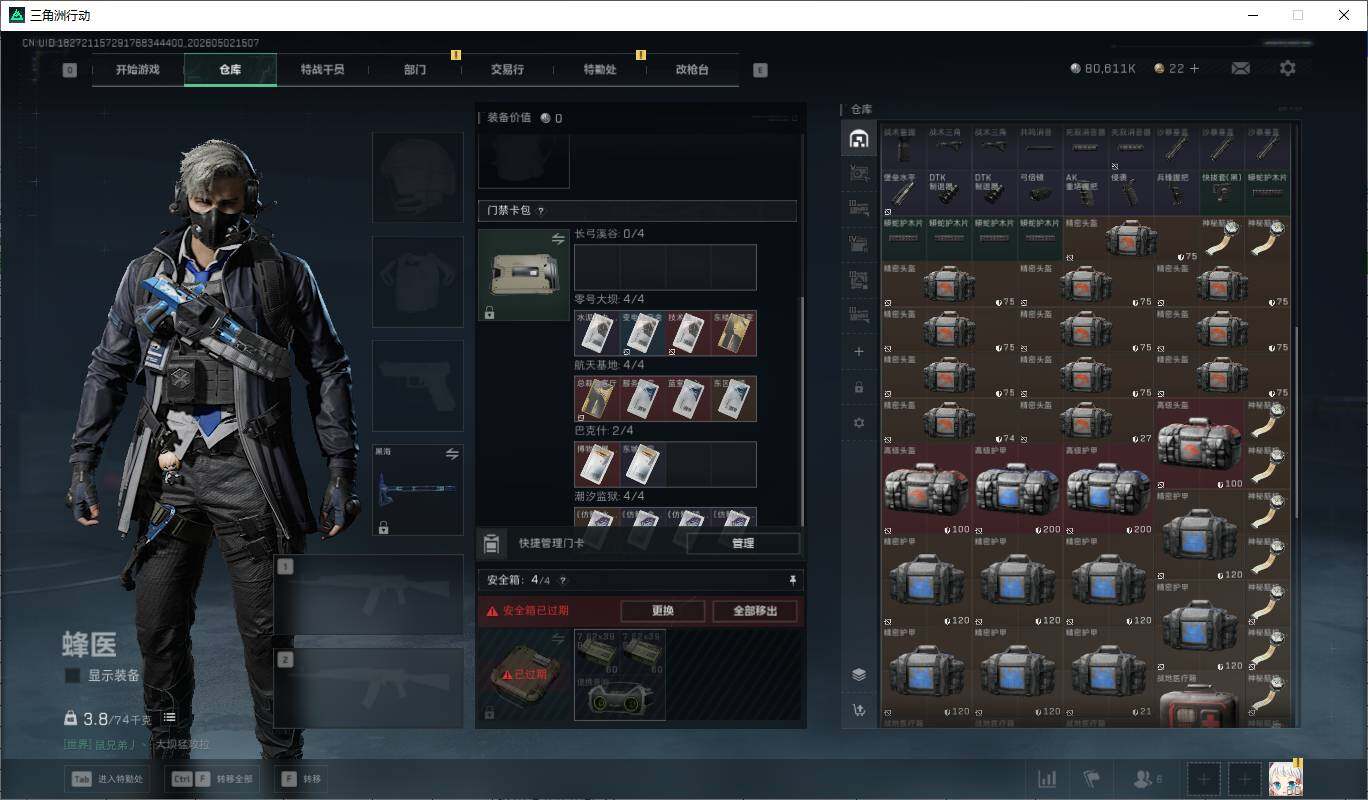Click the swap icon on the melee weapon slot
The height and width of the screenshot is (800, 1368).
pos(452,454)
